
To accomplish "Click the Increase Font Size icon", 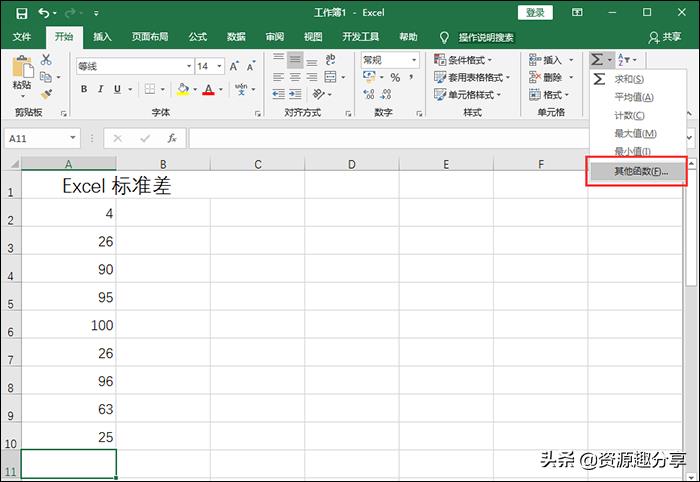I will coord(234,66).
